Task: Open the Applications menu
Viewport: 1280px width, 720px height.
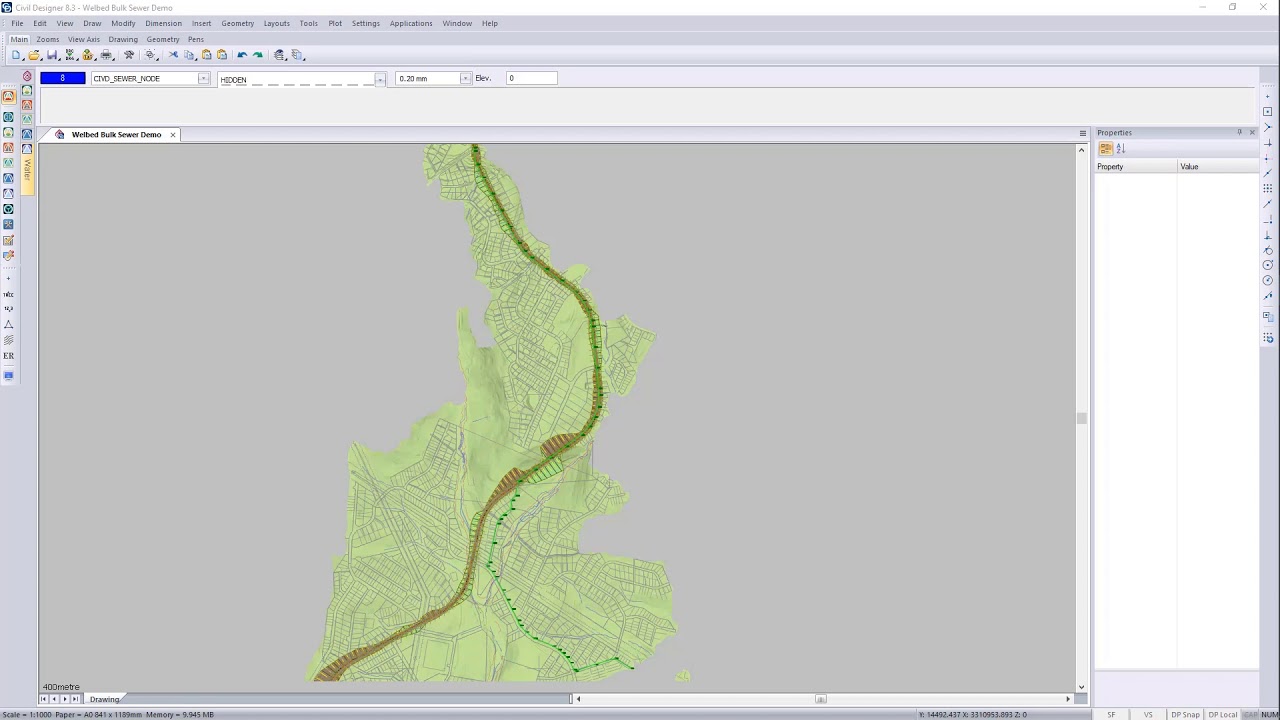Action: 411,23
